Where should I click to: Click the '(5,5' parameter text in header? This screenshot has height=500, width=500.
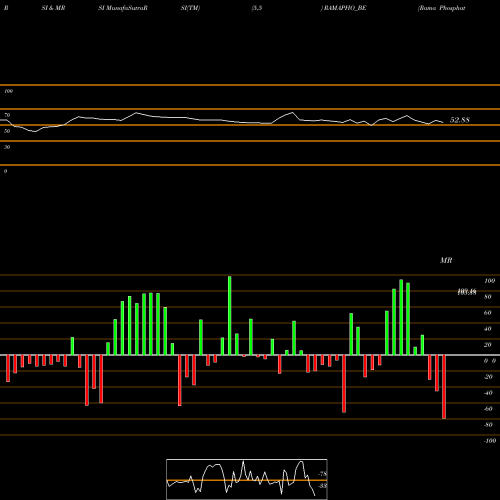pos(257,8)
